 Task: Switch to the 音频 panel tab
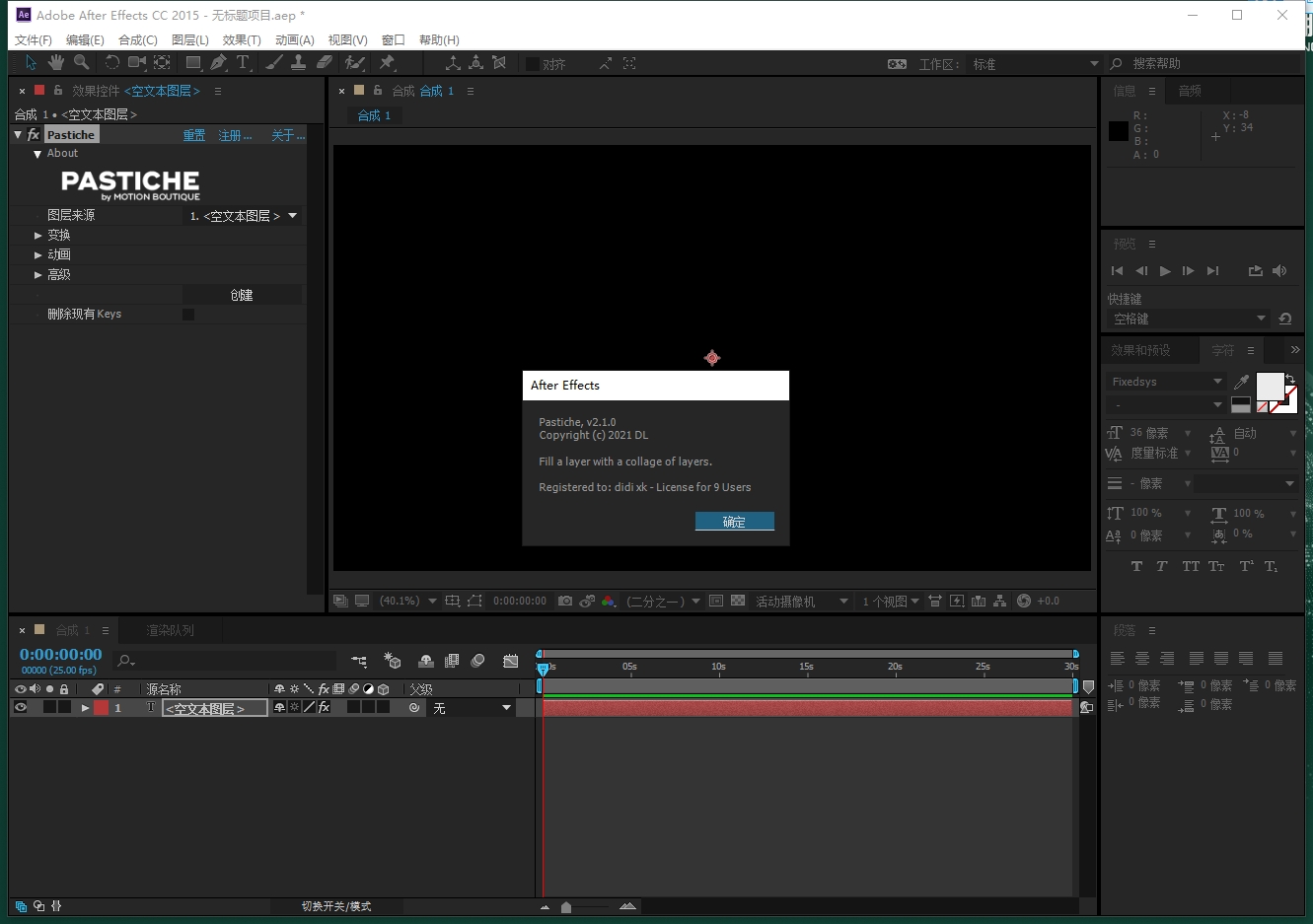[1190, 91]
